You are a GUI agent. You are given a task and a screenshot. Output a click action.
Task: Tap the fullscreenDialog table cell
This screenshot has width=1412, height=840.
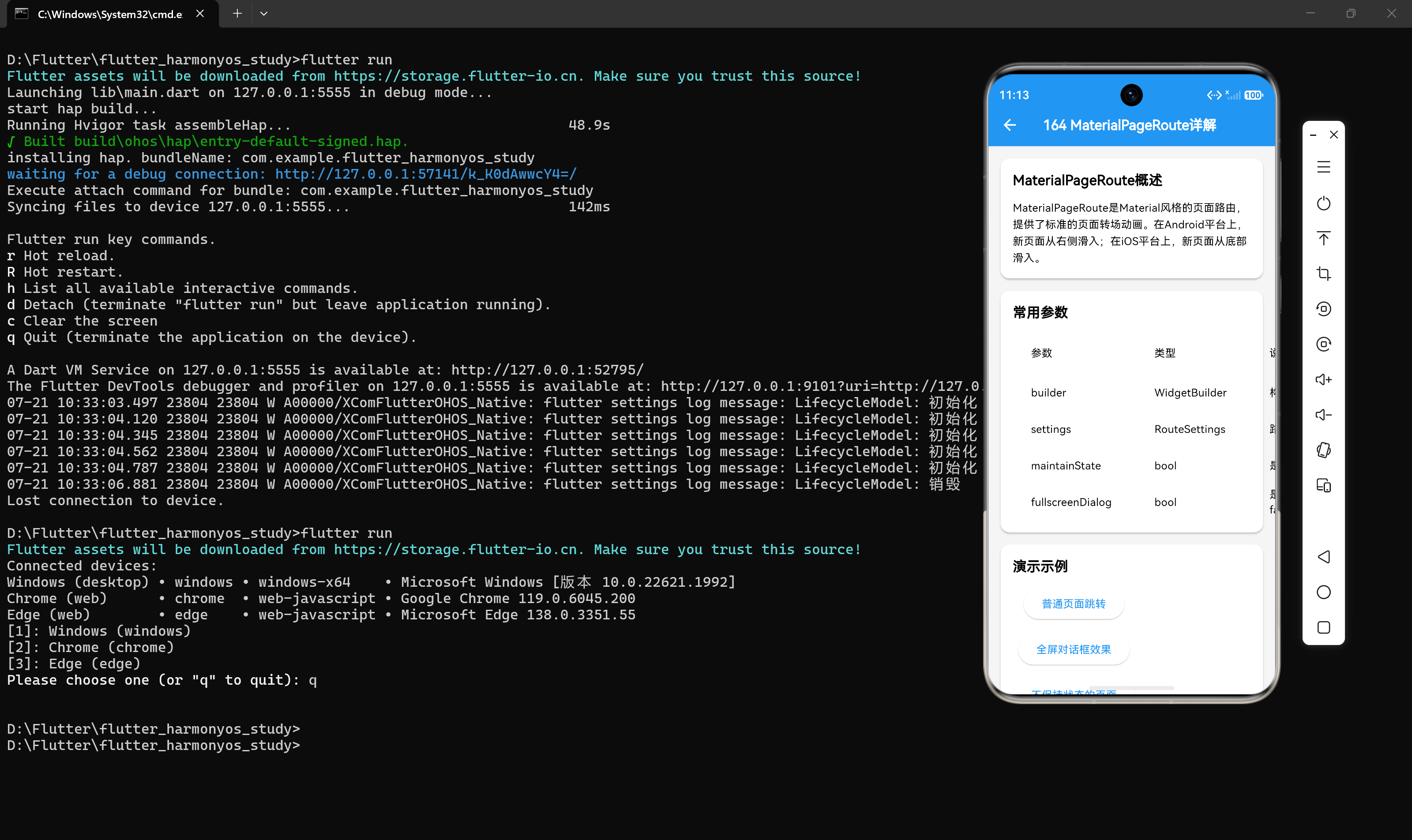point(1070,502)
